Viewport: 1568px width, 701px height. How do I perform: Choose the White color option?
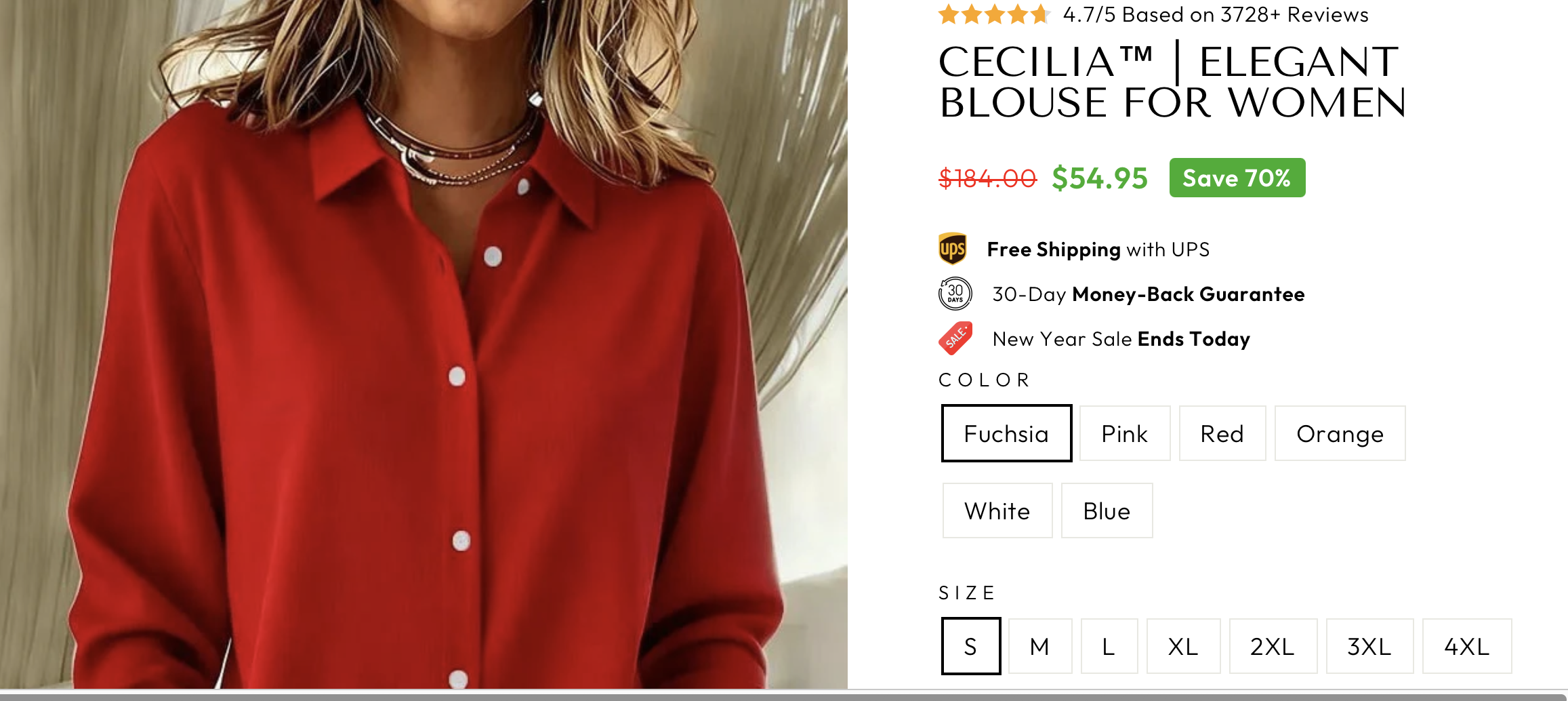[x=997, y=511]
